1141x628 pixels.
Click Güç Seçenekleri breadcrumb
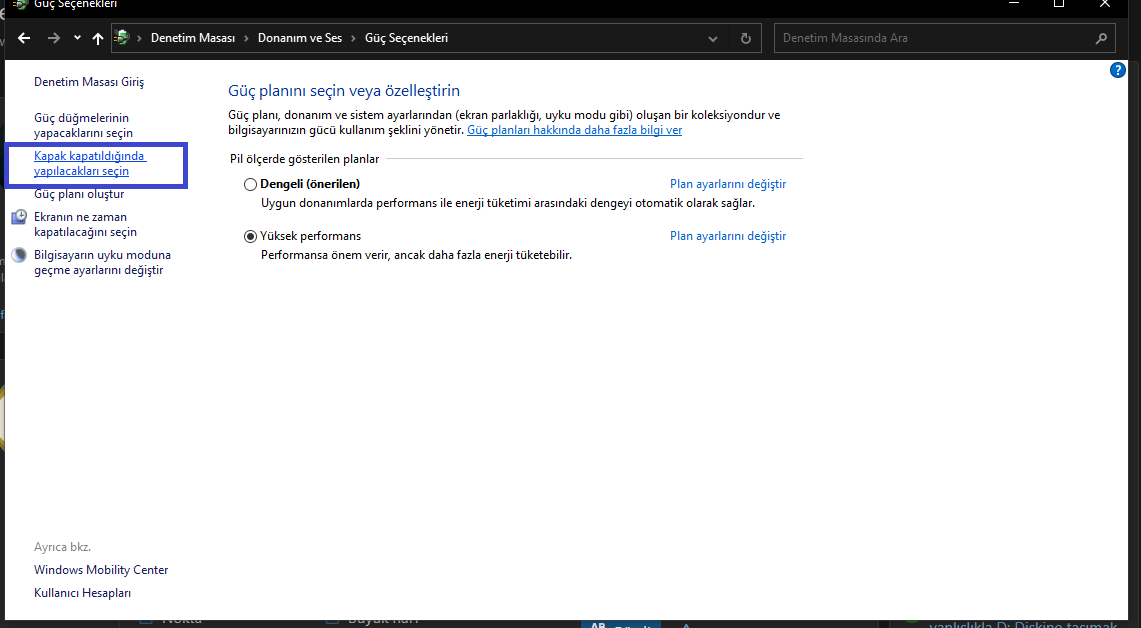coord(406,38)
